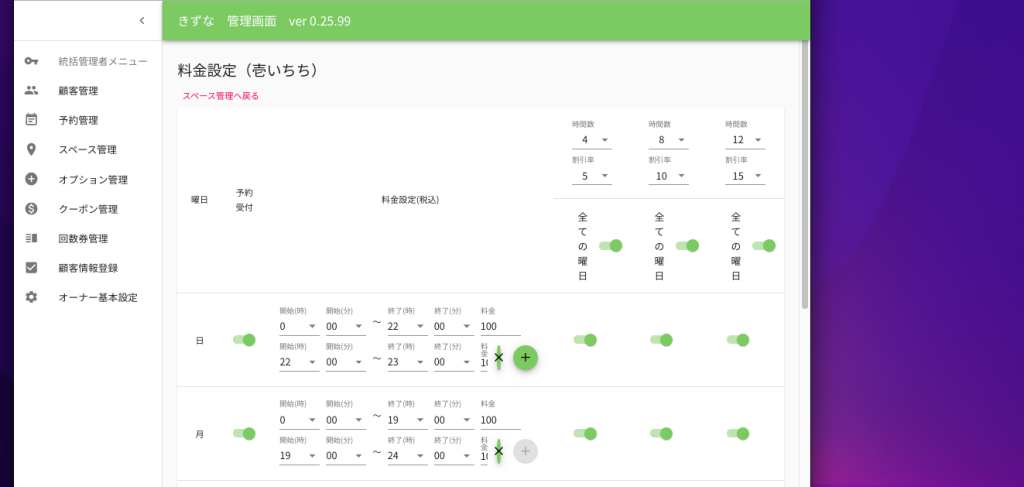
Task: Click Sunday's first 料金 field showing 100
Action: (500, 327)
